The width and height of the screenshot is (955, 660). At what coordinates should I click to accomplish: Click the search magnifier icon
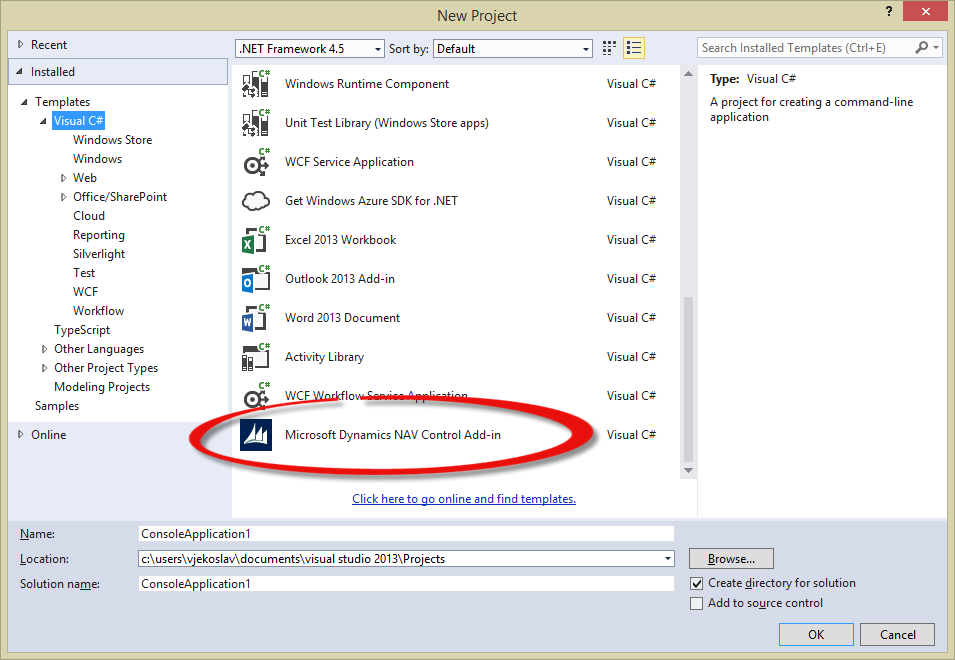point(922,47)
